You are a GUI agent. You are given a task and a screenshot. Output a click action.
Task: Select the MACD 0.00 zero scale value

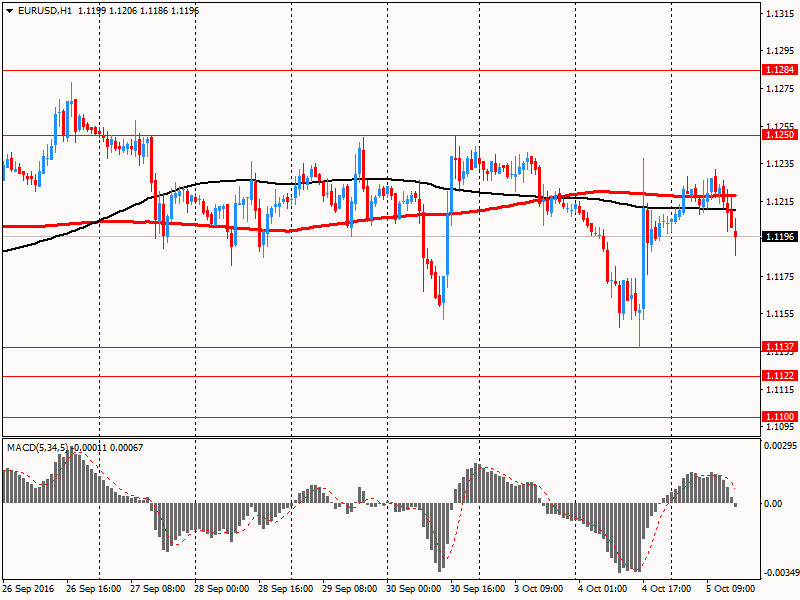pyautogui.click(x=773, y=504)
